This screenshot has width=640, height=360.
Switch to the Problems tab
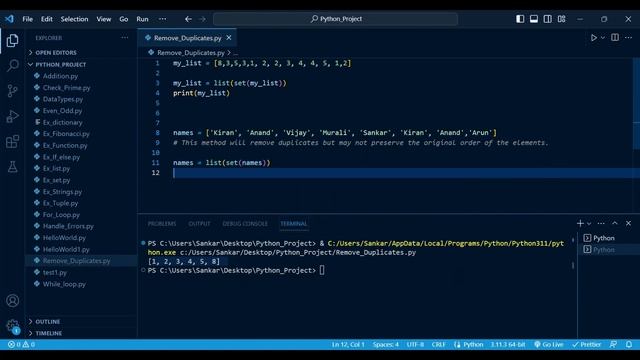162,224
